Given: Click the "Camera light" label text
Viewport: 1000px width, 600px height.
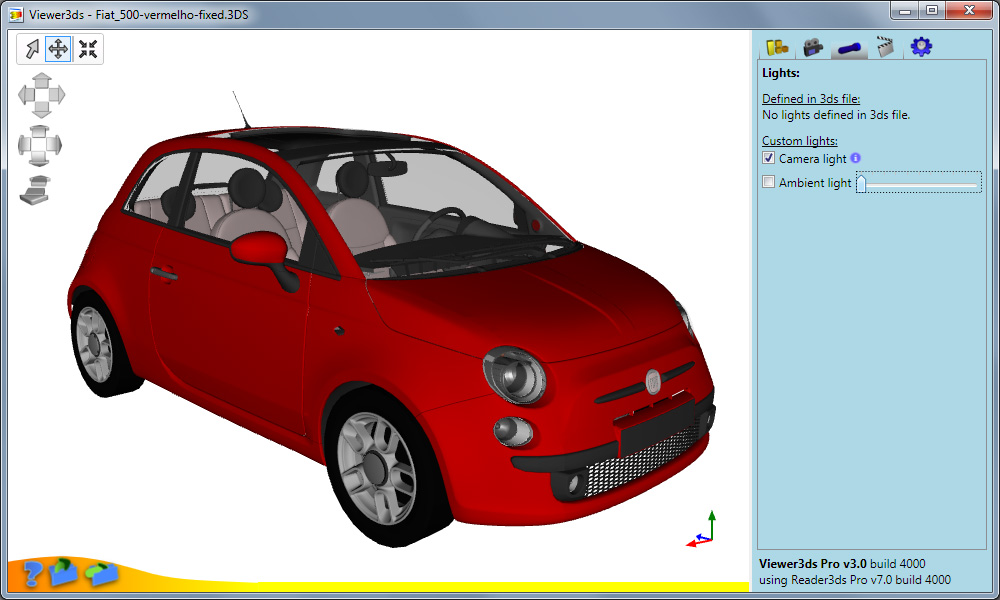Looking at the screenshot, I should point(812,159).
